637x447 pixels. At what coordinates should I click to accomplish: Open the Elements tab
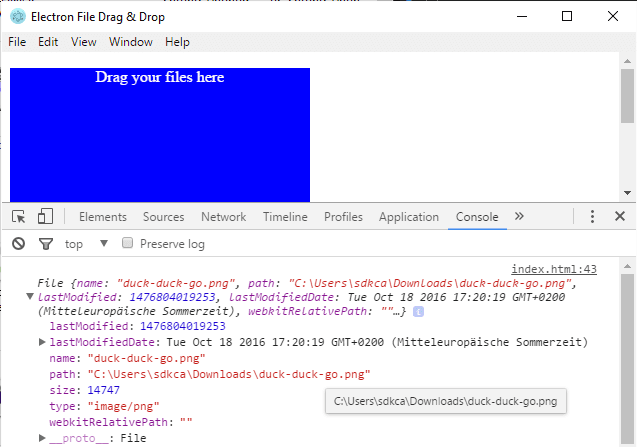tap(102, 217)
